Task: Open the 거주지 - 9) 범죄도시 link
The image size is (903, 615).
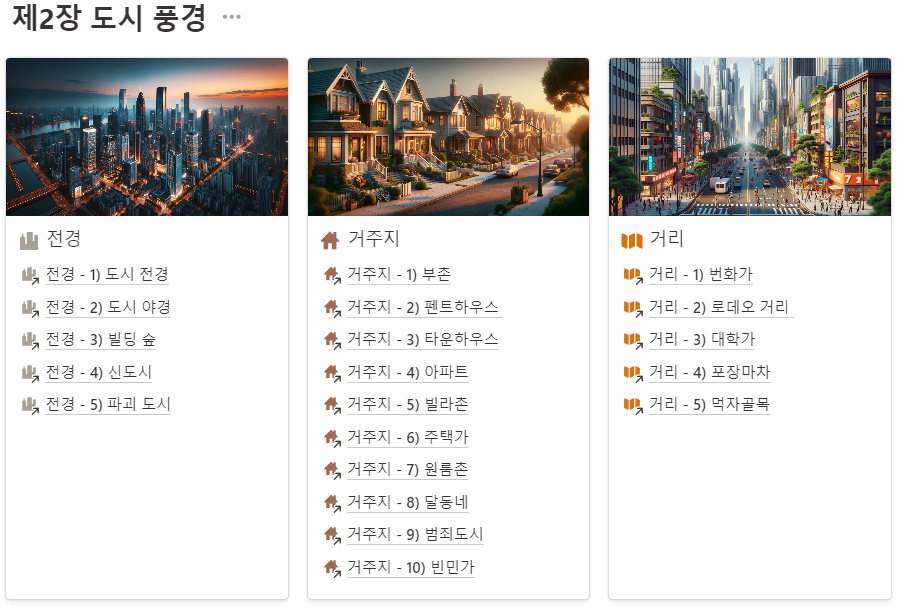Action: [415, 535]
